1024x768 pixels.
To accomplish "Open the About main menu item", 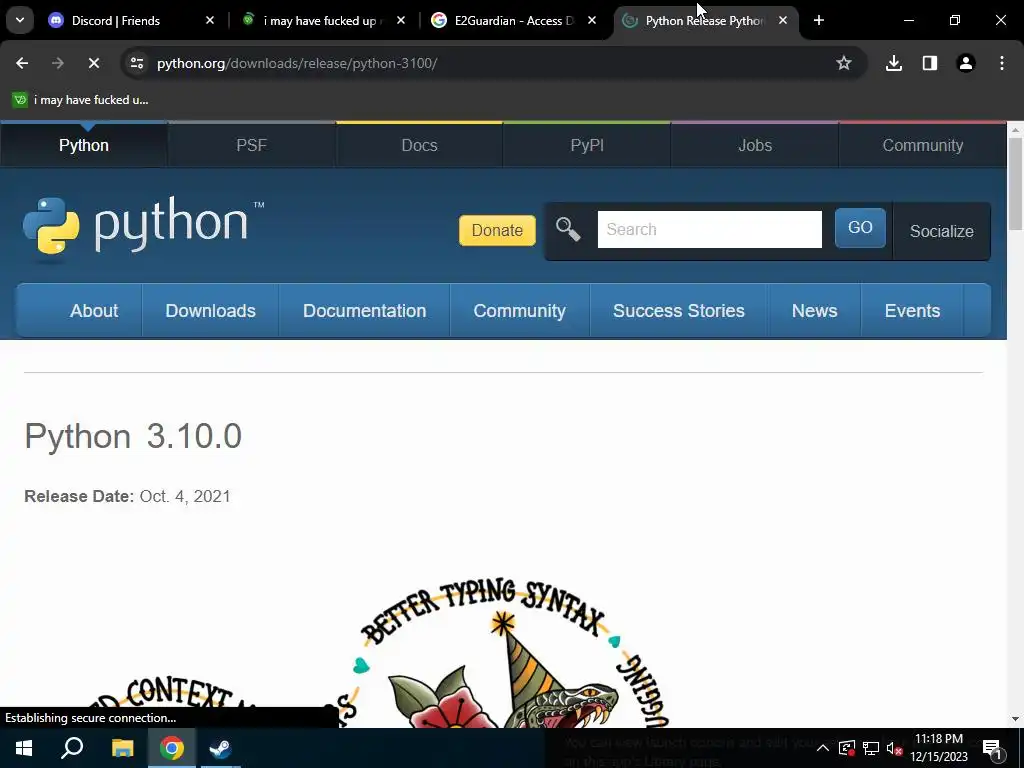I will click(x=94, y=311).
